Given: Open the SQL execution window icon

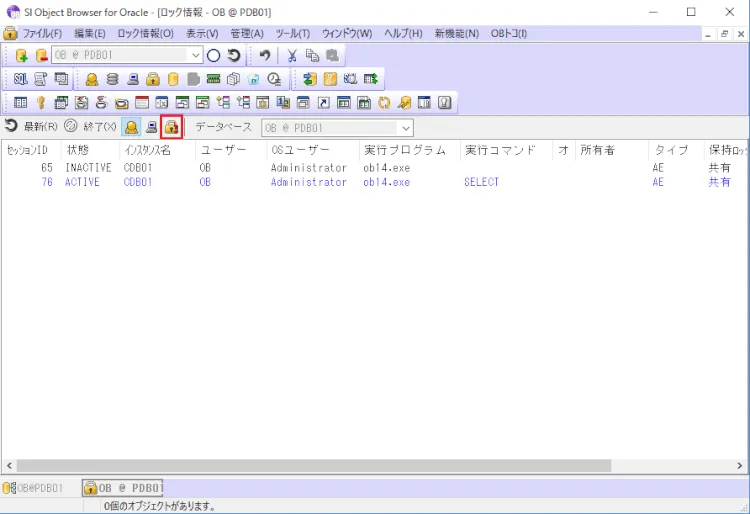Looking at the screenshot, I should click(20, 79).
